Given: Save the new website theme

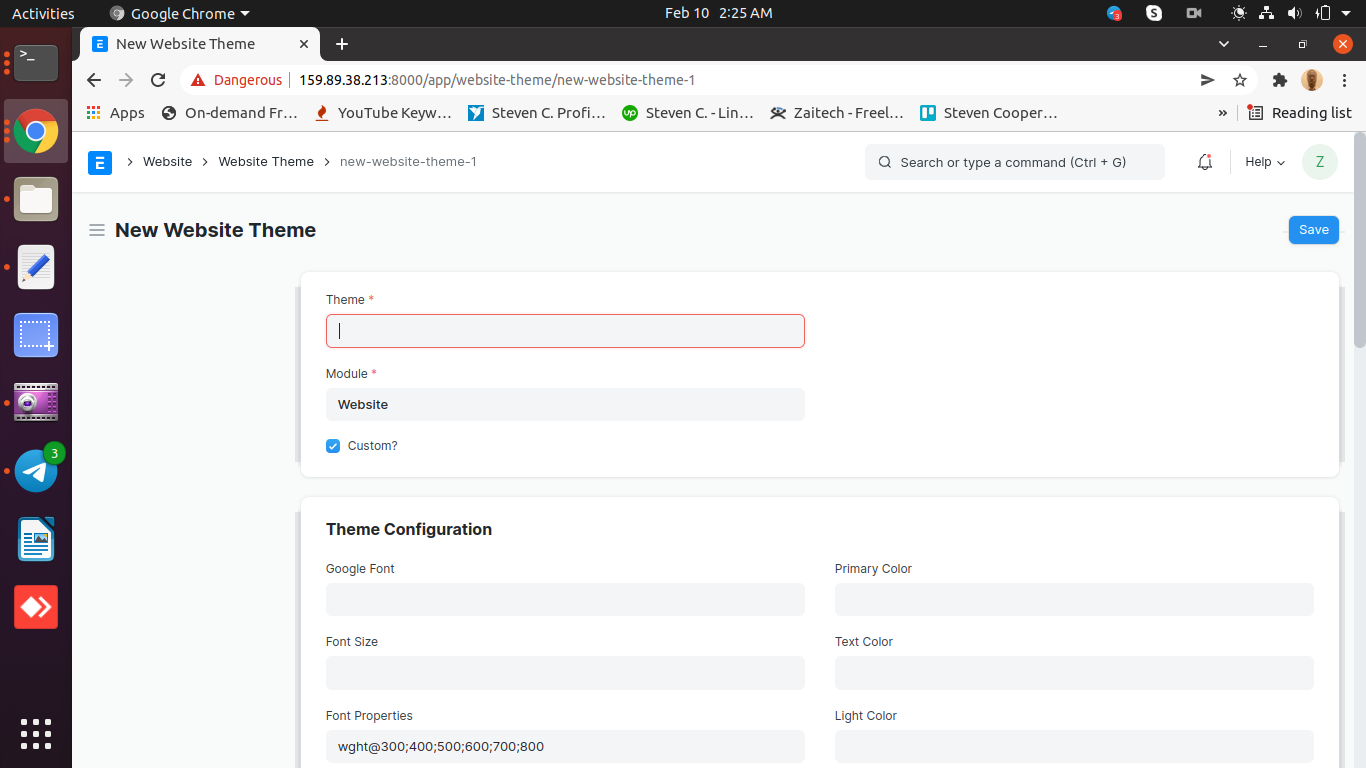Looking at the screenshot, I should point(1313,230).
